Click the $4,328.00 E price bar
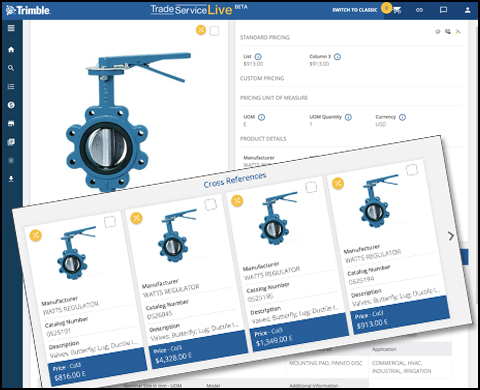Viewport: 480px width, 390px height. (x=200, y=349)
